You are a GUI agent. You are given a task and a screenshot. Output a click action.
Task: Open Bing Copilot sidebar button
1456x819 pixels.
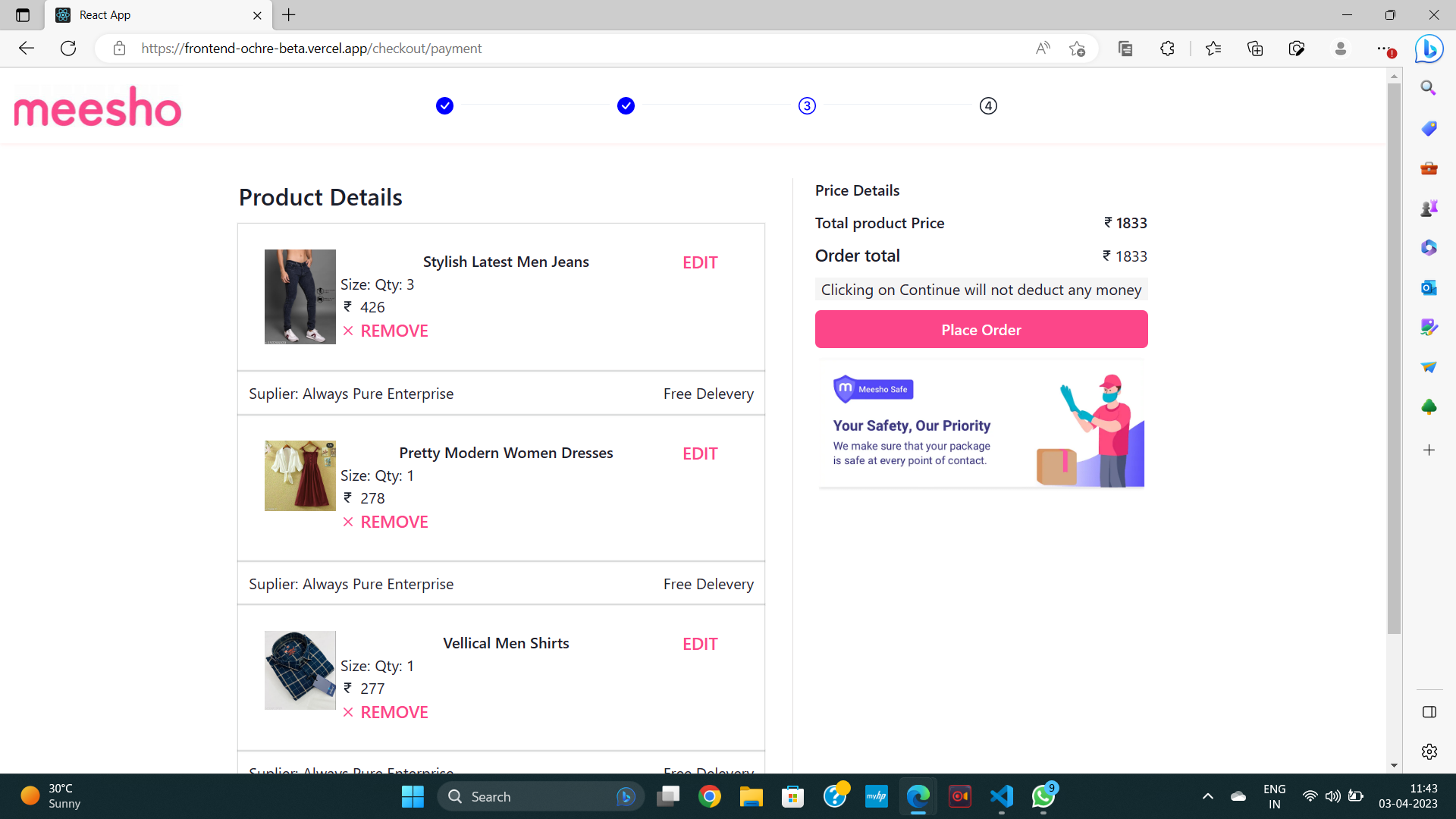coord(1429,49)
